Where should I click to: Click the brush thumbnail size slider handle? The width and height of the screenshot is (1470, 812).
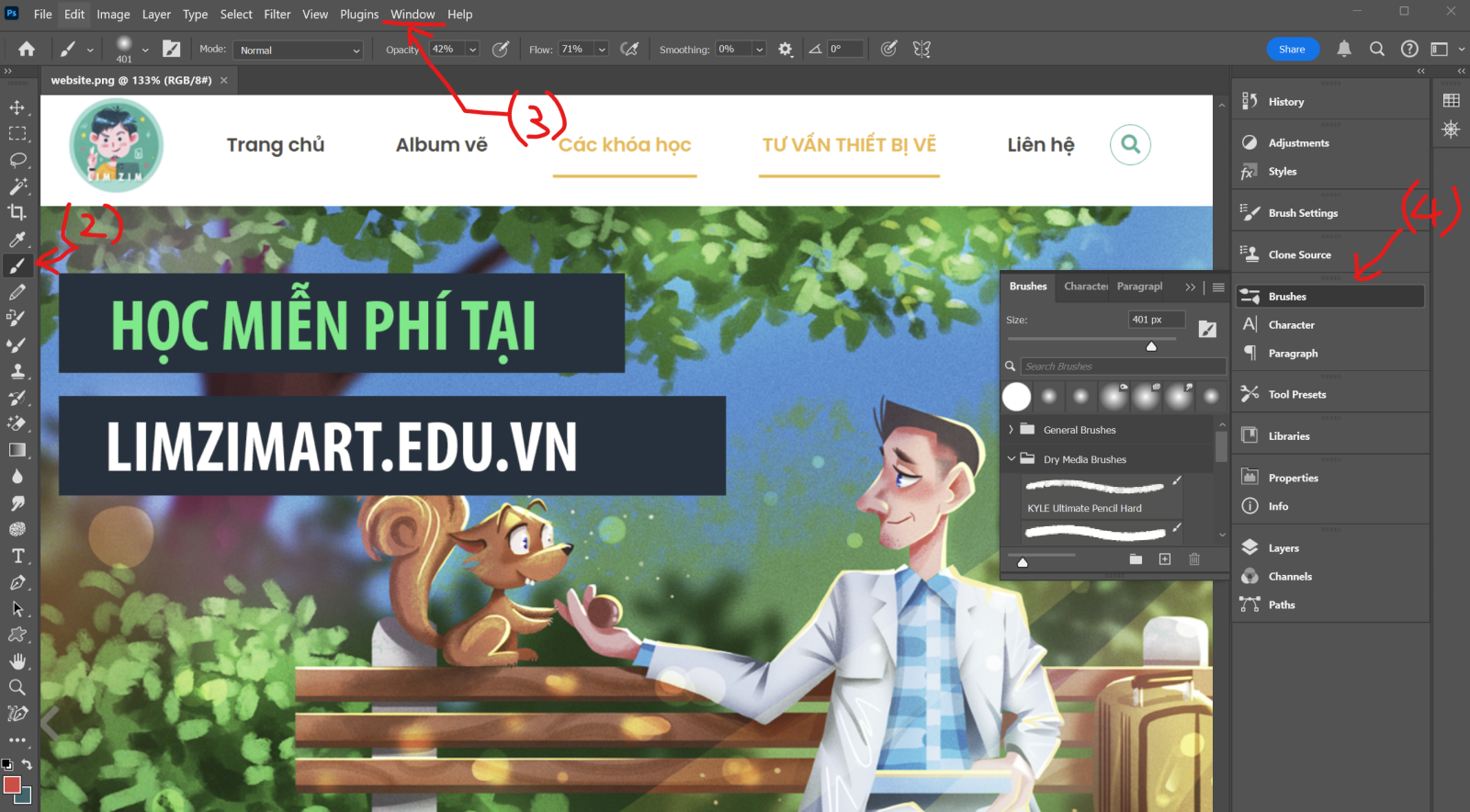point(1023,562)
